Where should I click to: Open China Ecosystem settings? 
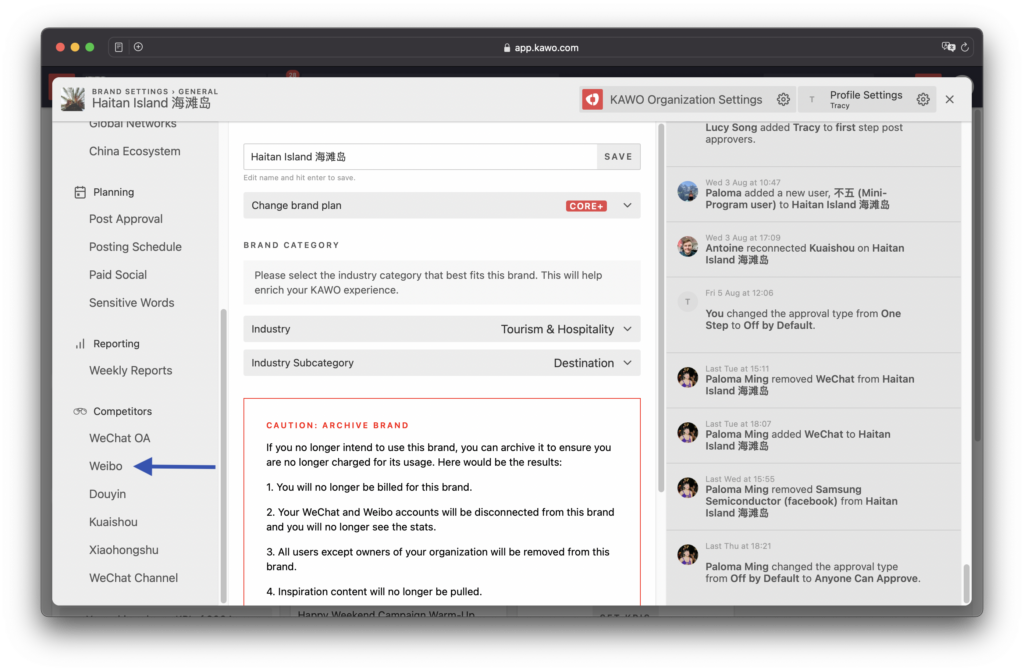(x=135, y=151)
